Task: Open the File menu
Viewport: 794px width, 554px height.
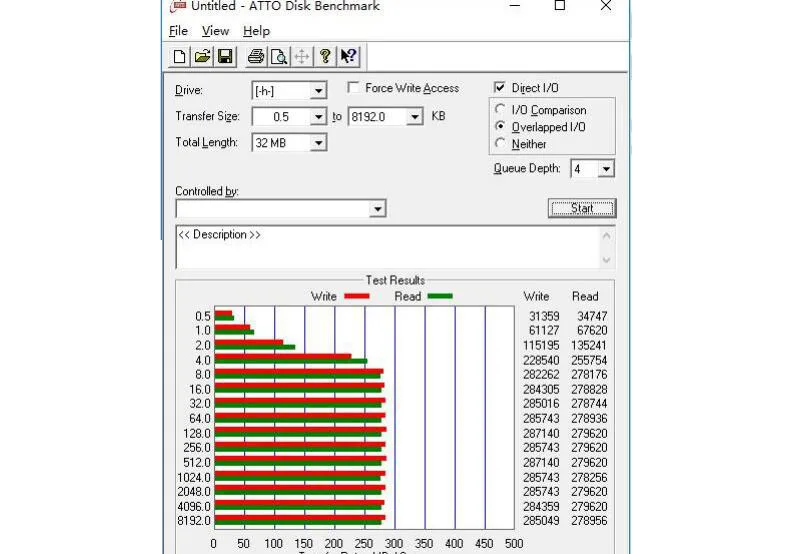Action: pos(178,31)
